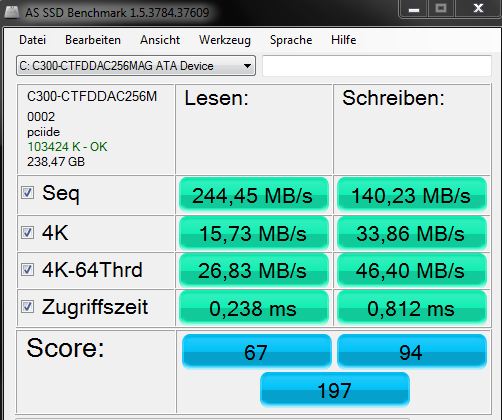Expand the C300-CTFDDAC256MAG drive dropdown
This screenshot has height=420, width=502.
coord(136,66)
